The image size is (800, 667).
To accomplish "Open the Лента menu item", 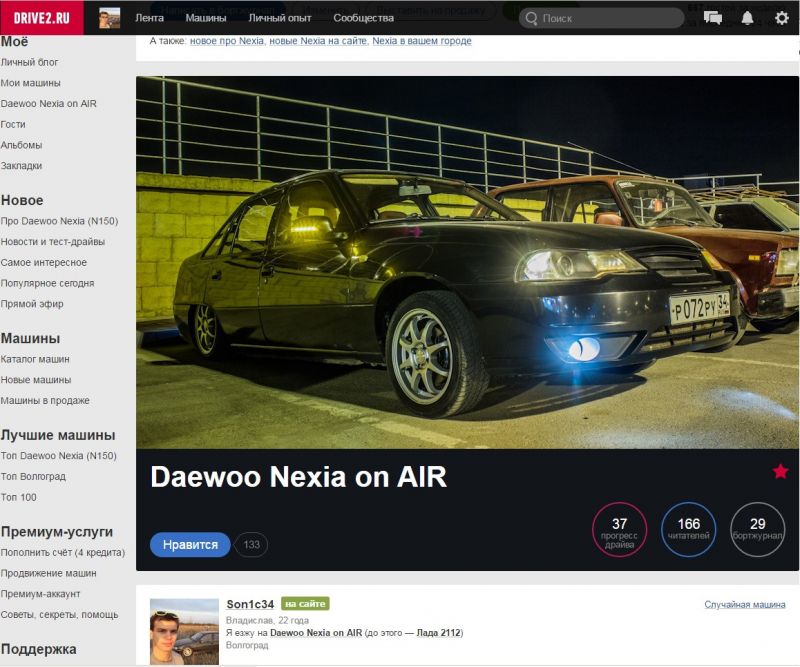I will [x=149, y=18].
